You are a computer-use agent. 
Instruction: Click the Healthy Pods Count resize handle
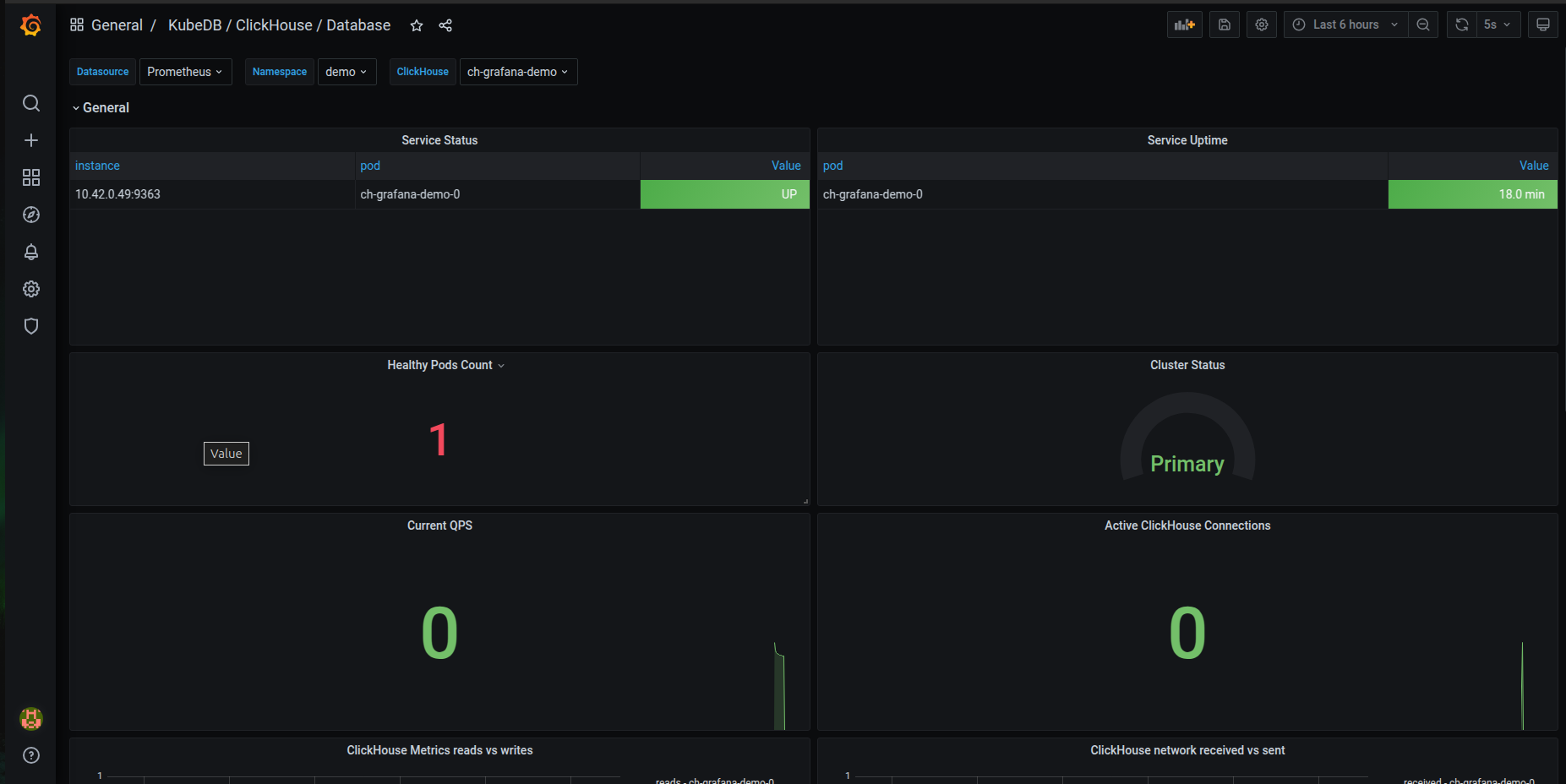point(805,501)
